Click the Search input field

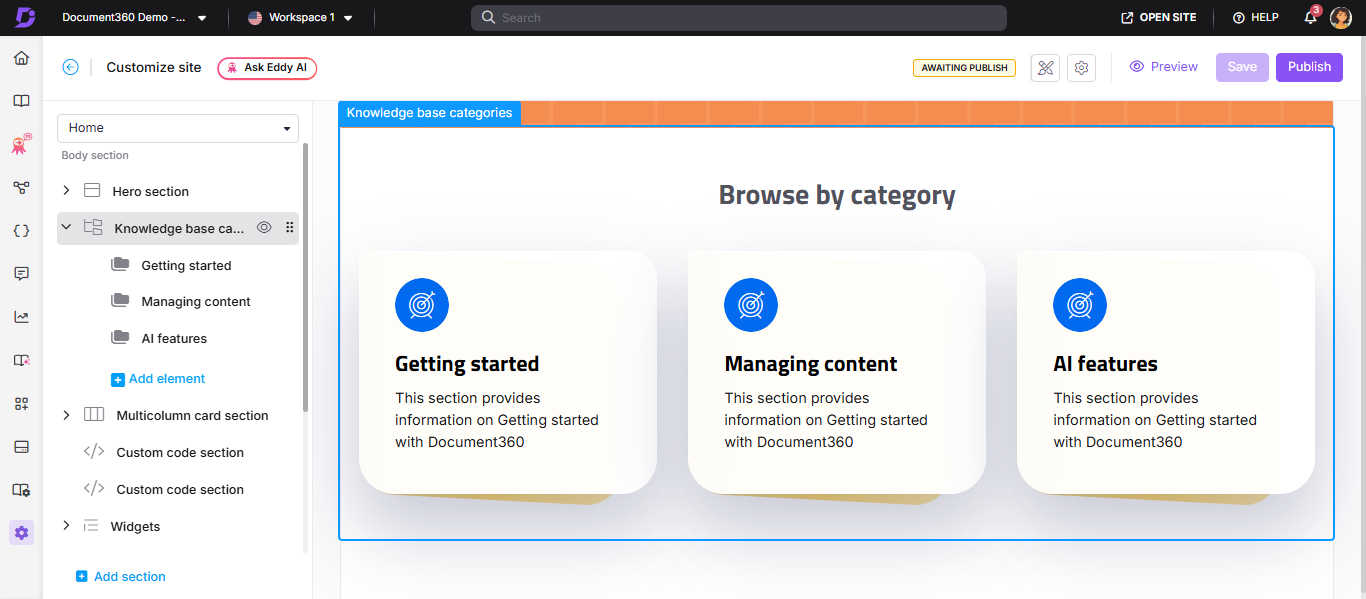(739, 17)
